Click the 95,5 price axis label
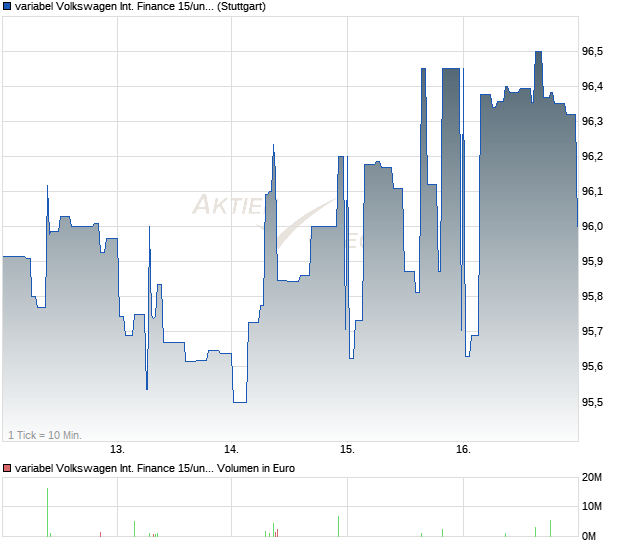 (593, 402)
